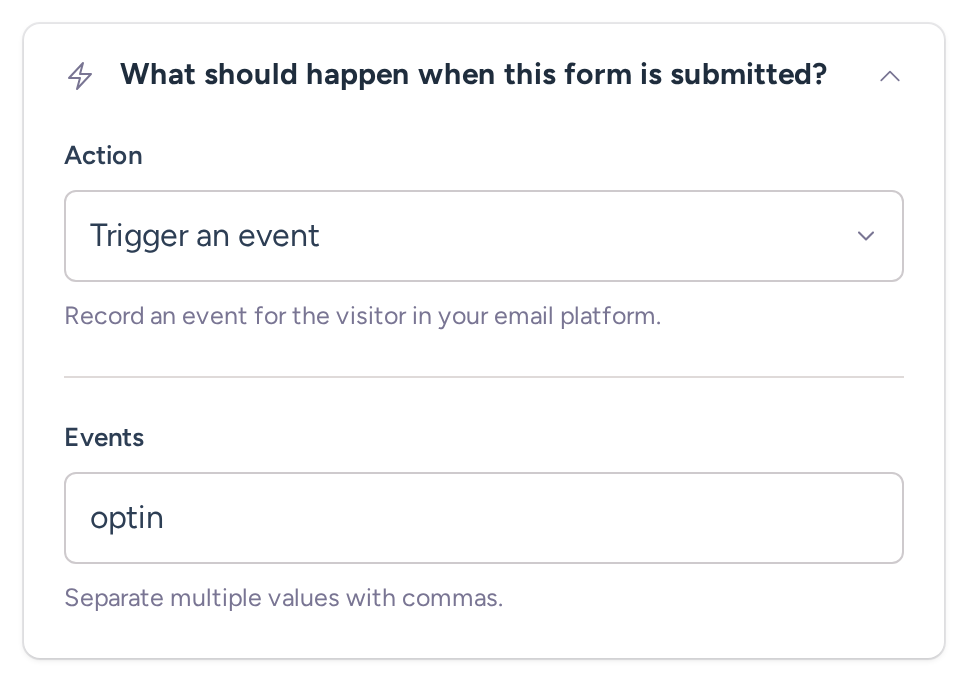The image size is (968, 682).
Task: Click the down chevron inside the Action dropdown
Action: pos(866,236)
